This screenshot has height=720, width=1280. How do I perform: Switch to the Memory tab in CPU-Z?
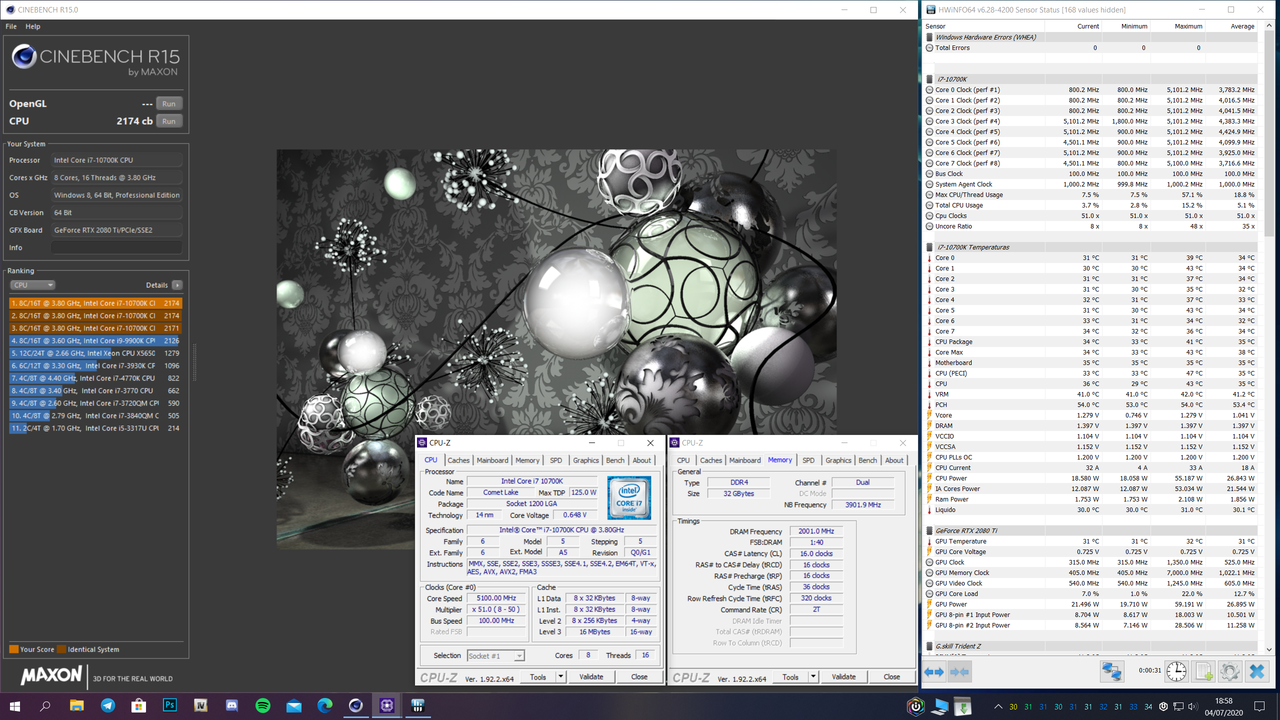pos(527,460)
